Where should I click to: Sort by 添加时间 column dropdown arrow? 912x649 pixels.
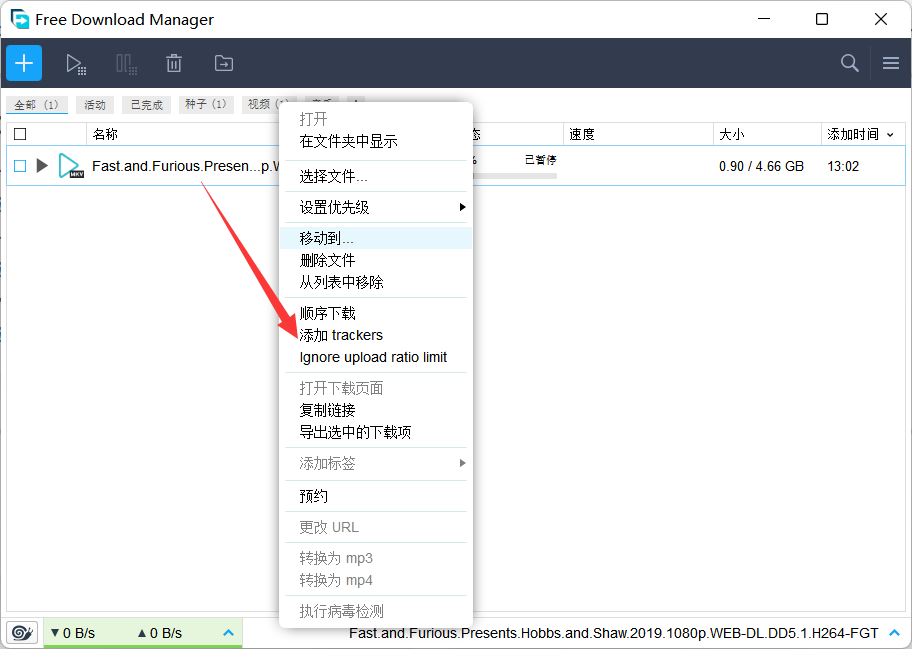tap(890, 135)
